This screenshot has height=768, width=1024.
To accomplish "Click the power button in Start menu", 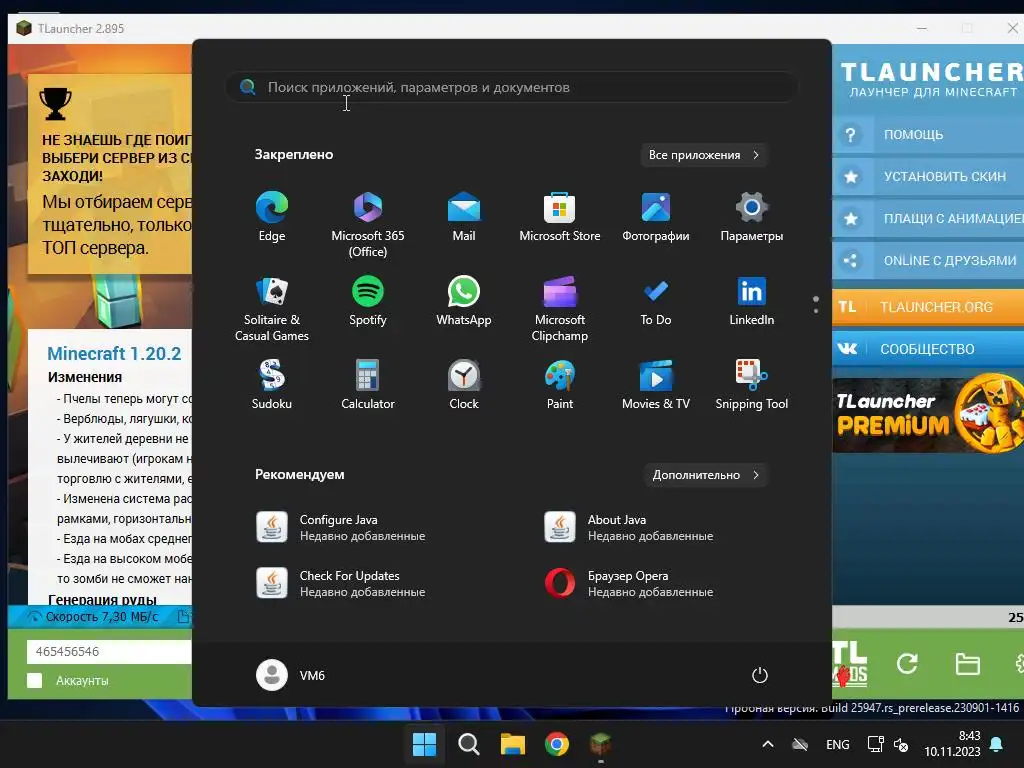I will coord(760,675).
